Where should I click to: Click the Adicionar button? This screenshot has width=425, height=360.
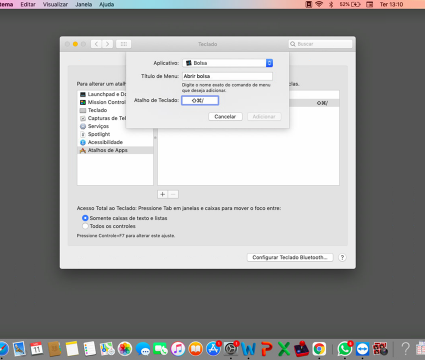264,117
